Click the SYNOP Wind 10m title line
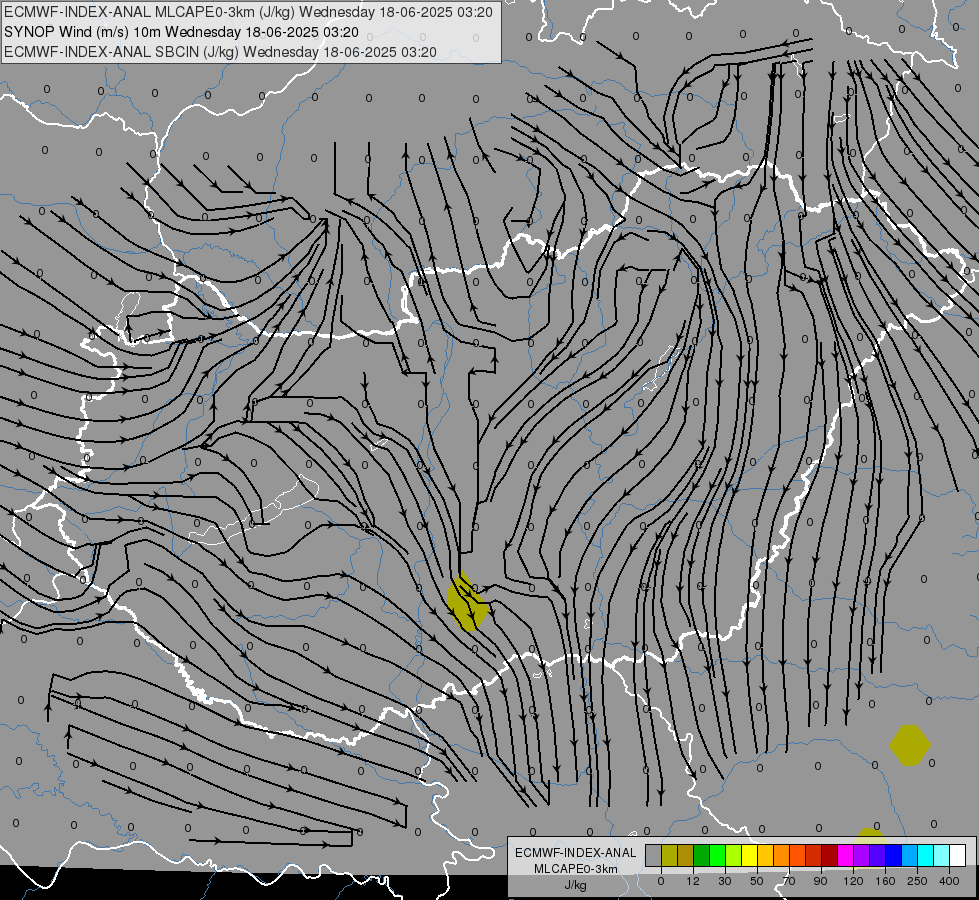This screenshot has width=979, height=900. [181, 32]
